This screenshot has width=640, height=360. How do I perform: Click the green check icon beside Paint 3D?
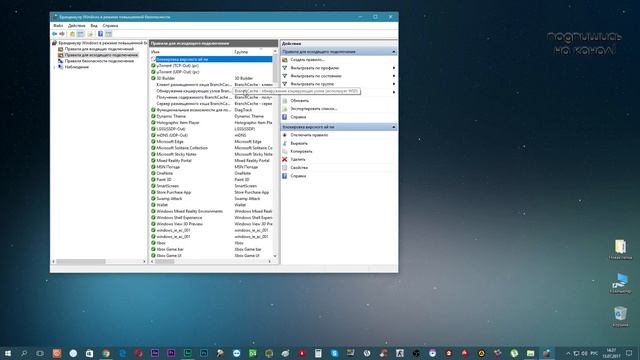click(153, 180)
